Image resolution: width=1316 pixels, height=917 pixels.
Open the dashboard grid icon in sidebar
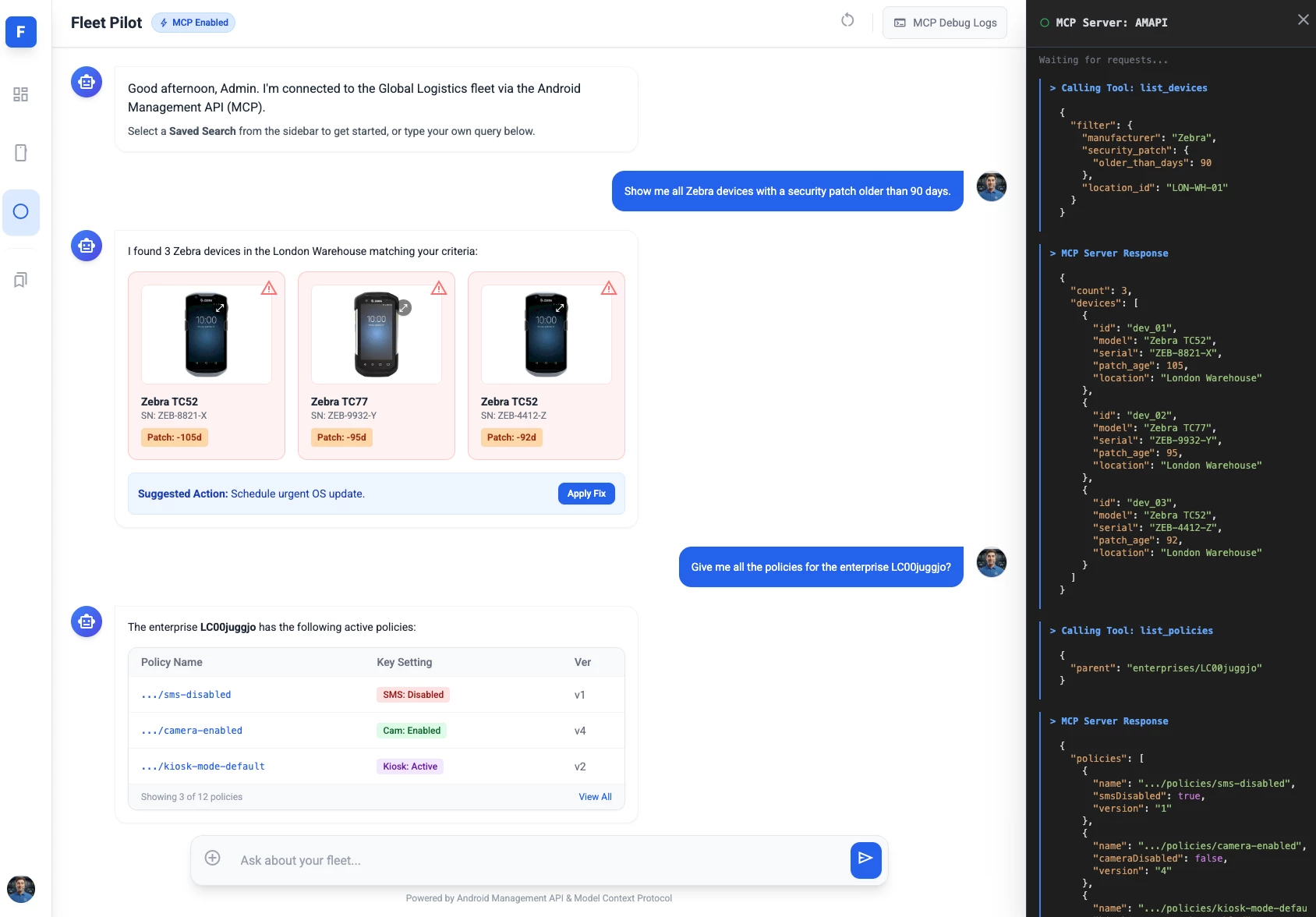pos(21,94)
